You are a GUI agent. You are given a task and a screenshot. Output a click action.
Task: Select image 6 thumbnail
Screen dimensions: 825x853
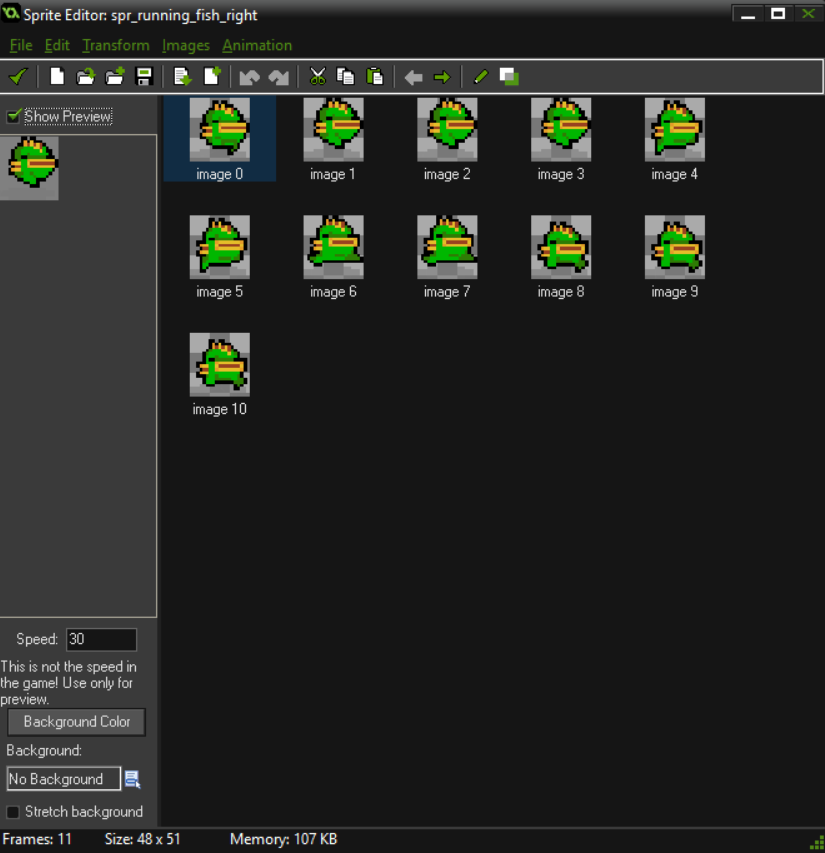click(333, 247)
